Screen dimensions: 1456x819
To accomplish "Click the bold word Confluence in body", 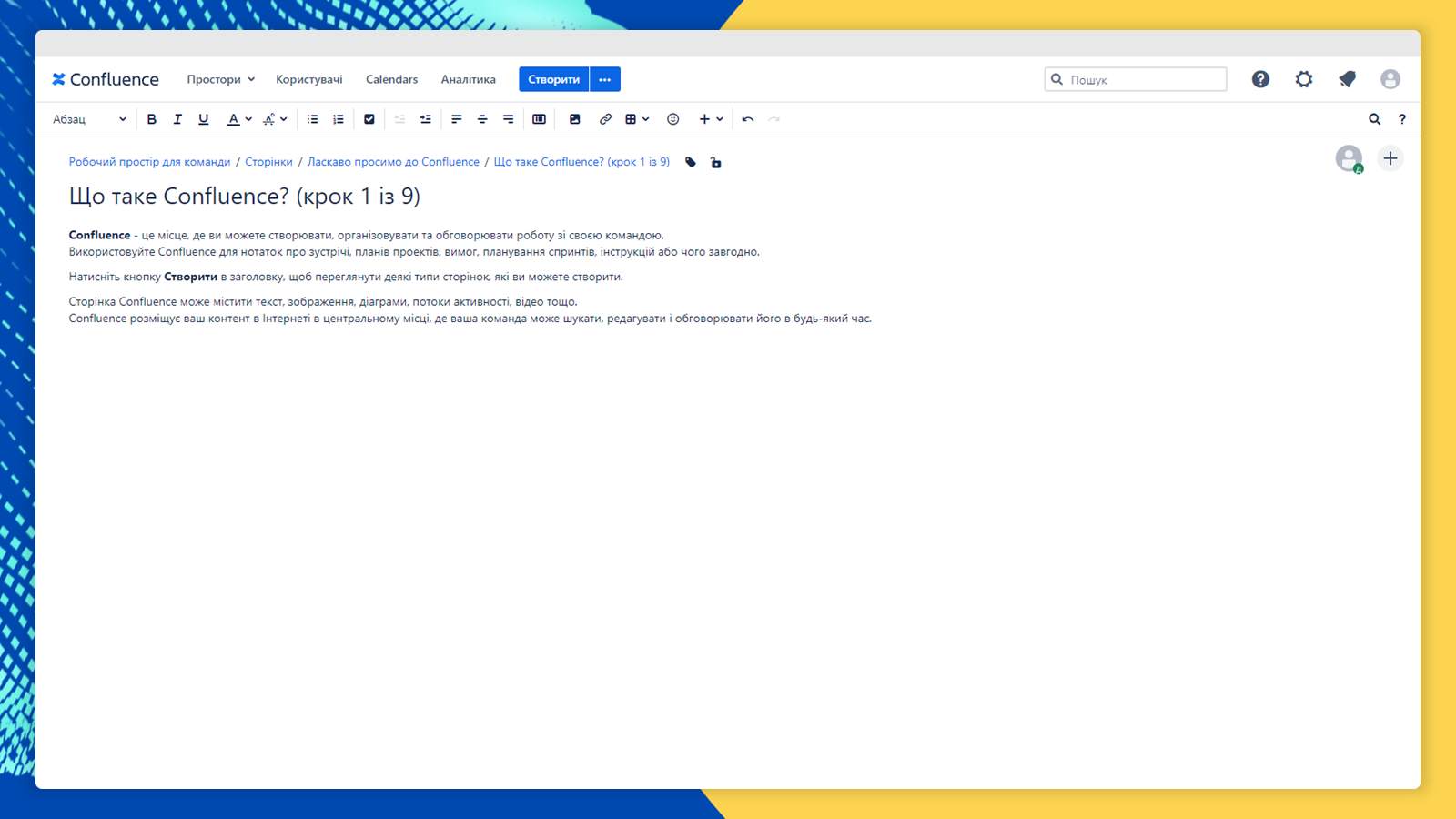I will tap(100, 235).
